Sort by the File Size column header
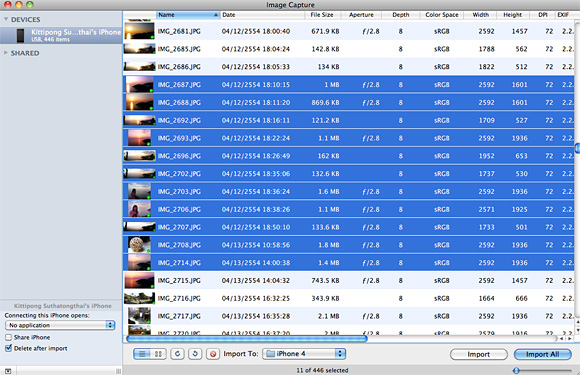Image resolution: width=580 pixels, height=375 pixels. 322,15
